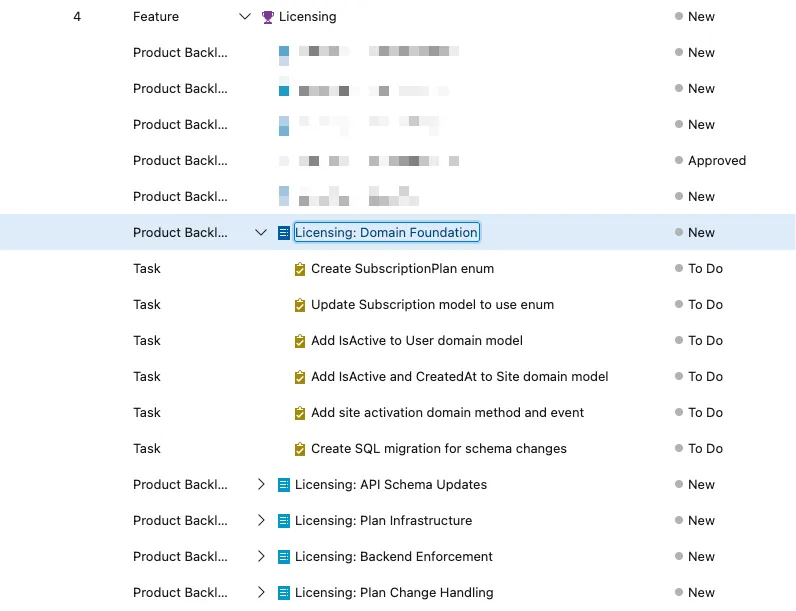Select the Licensing feature title
The width and height of the screenshot is (796, 611).
[x=307, y=17]
